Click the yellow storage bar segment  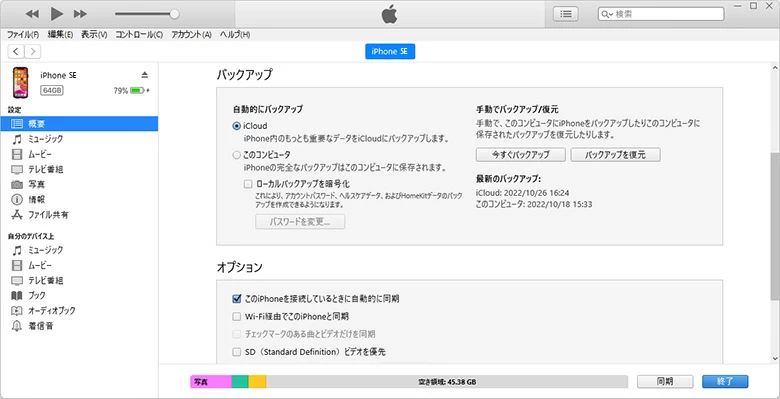click(x=257, y=382)
